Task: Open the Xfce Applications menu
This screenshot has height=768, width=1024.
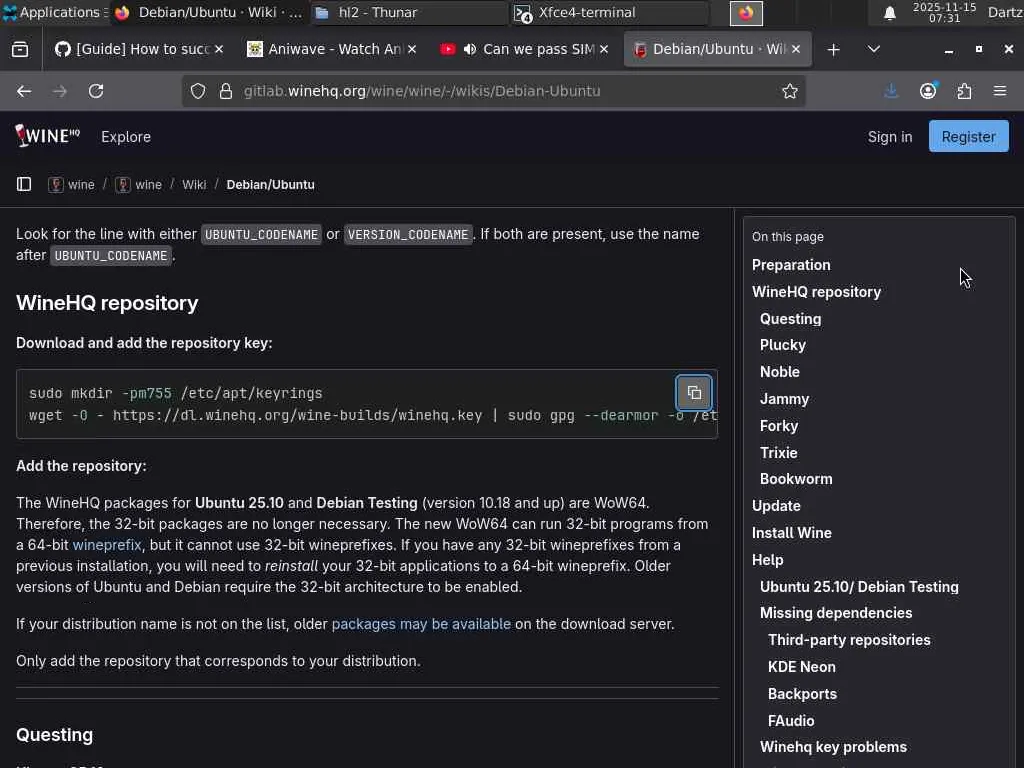Action: (x=54, y=12)
